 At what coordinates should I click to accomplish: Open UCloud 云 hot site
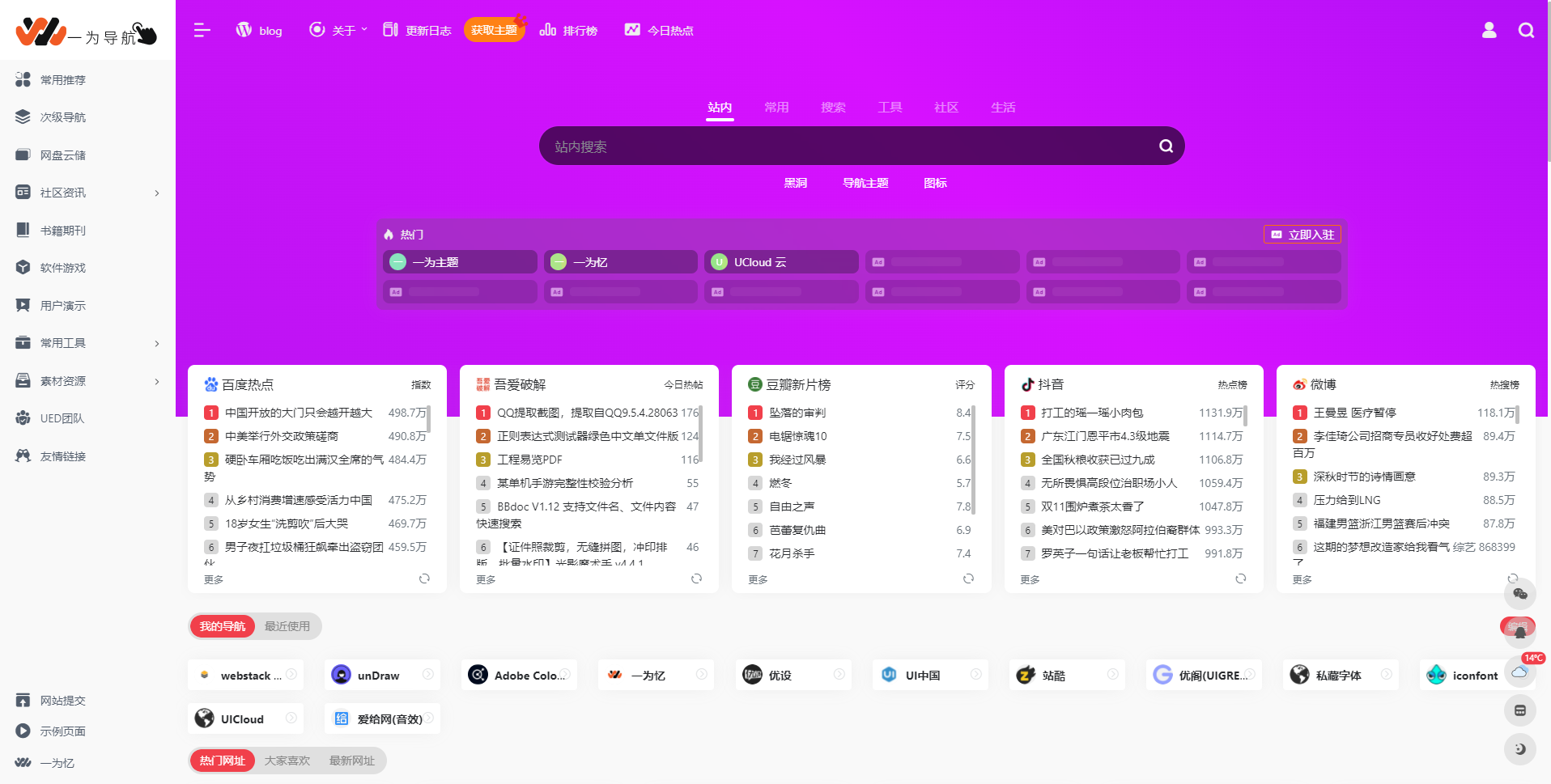[781, 262]
